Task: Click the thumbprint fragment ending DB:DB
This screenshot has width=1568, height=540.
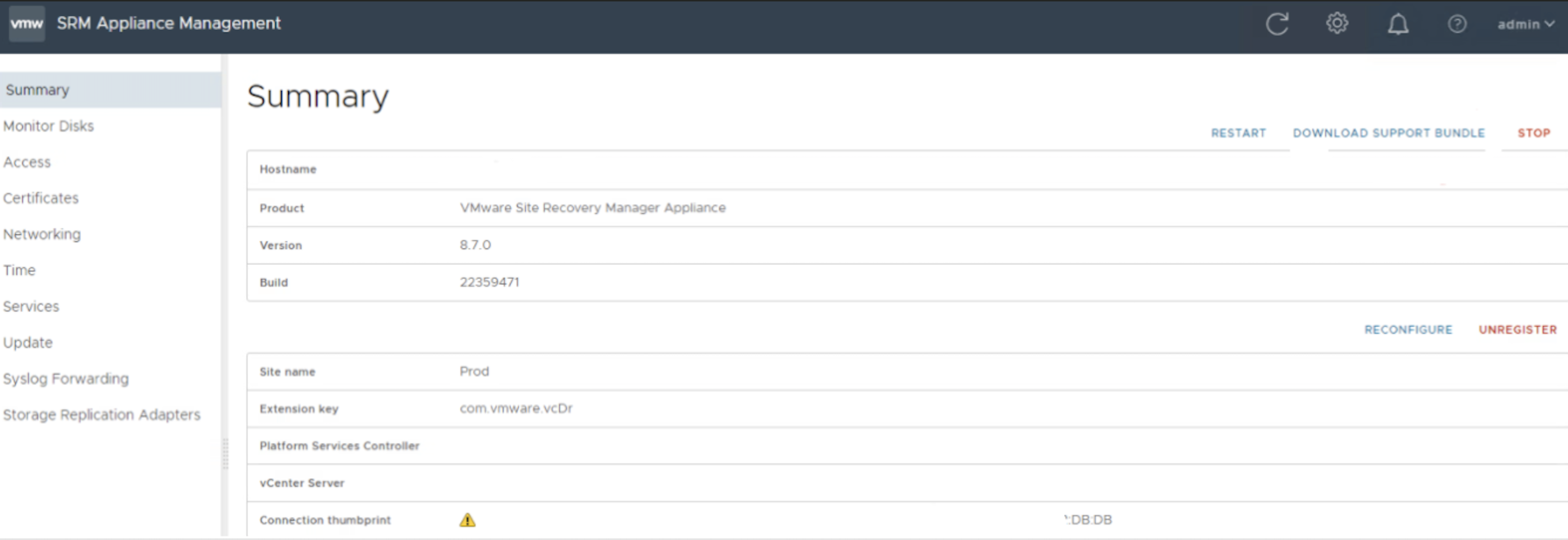Action: tap(1088, 520)
